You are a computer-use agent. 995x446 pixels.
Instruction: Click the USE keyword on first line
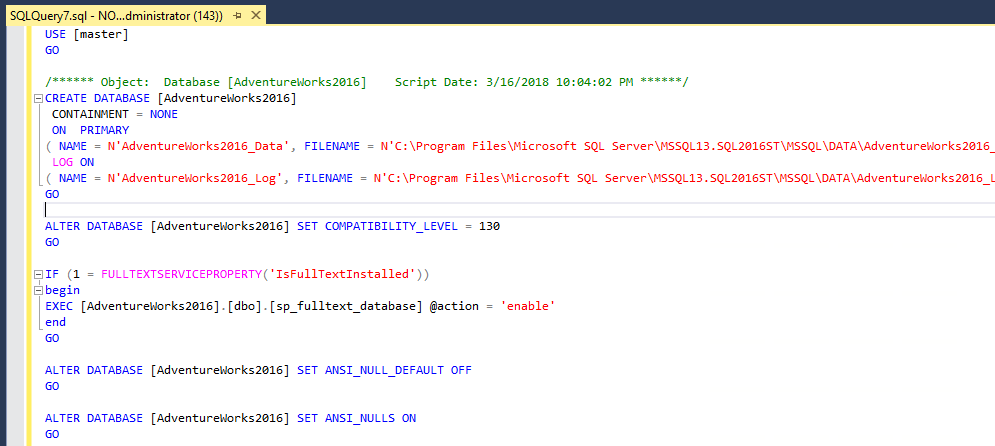coord(58,34)
